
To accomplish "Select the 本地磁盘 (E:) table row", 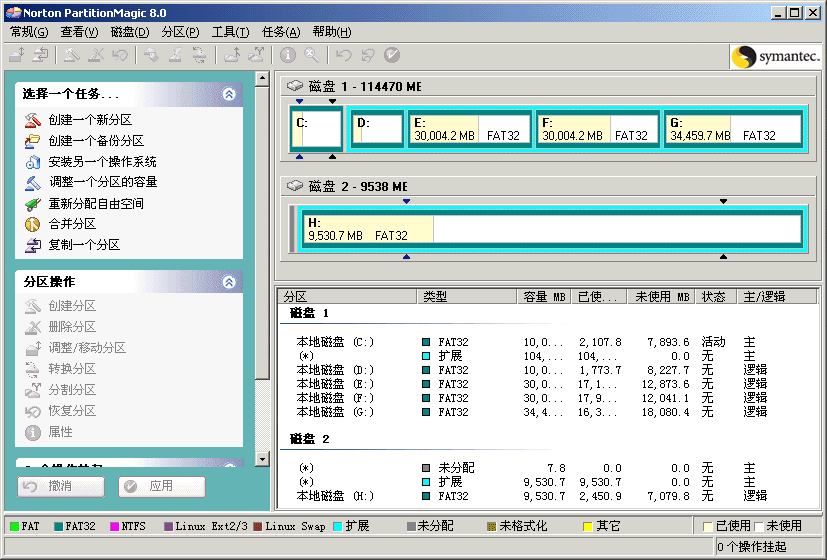I will pyautogui.click(x=549, y=384).
